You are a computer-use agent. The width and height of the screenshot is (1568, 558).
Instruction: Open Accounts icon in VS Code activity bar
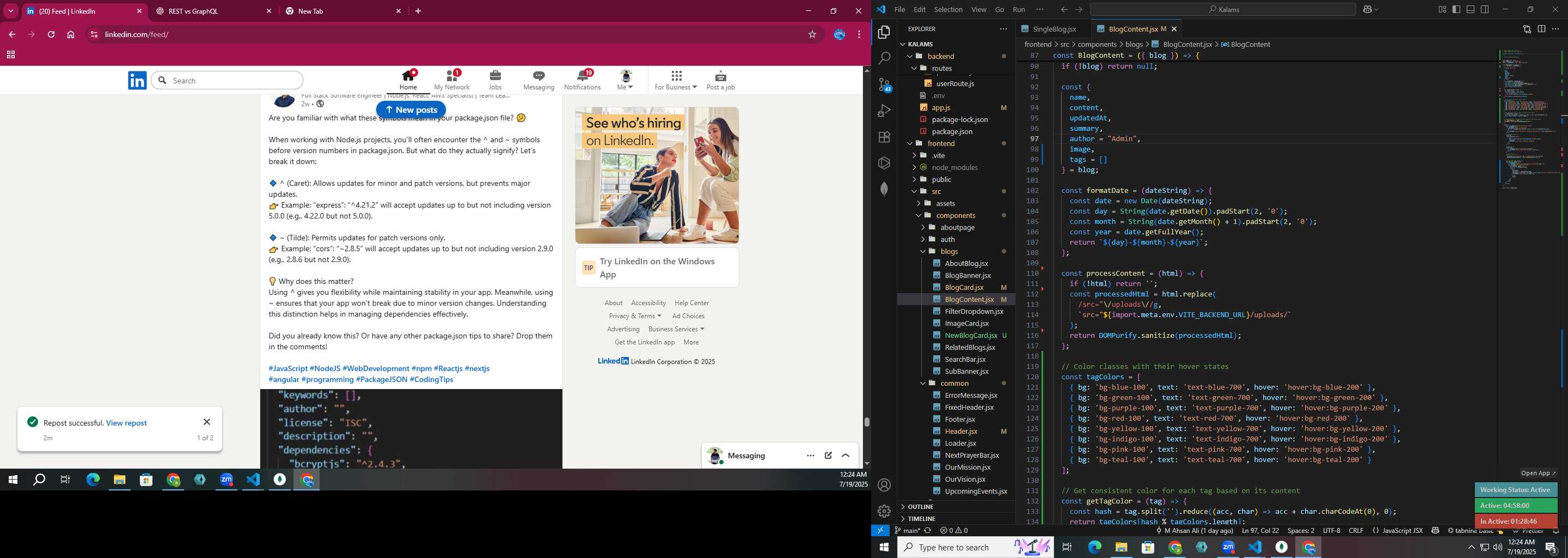[x=884, y=485]
